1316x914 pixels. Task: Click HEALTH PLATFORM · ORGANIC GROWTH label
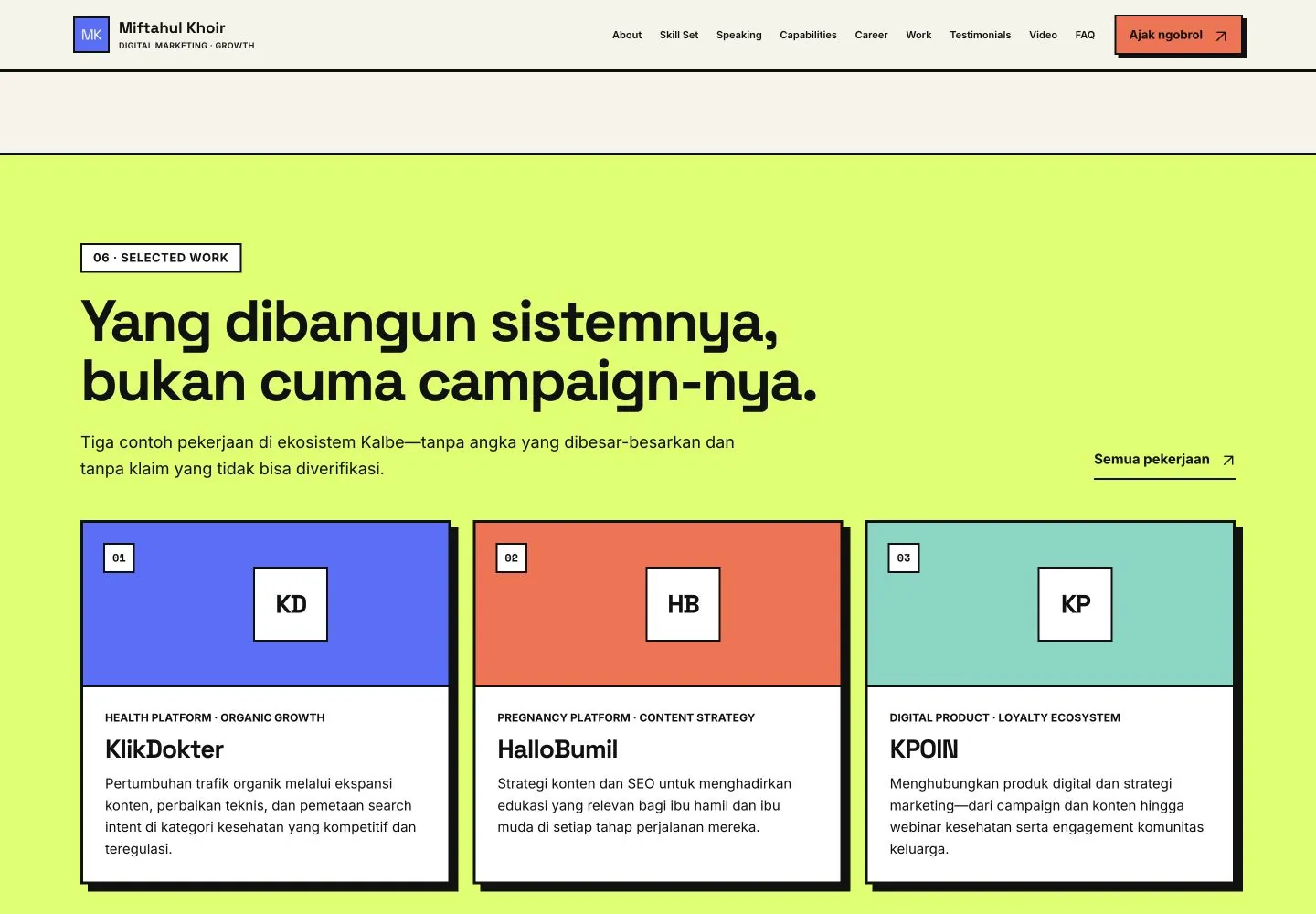pos(215,717)
